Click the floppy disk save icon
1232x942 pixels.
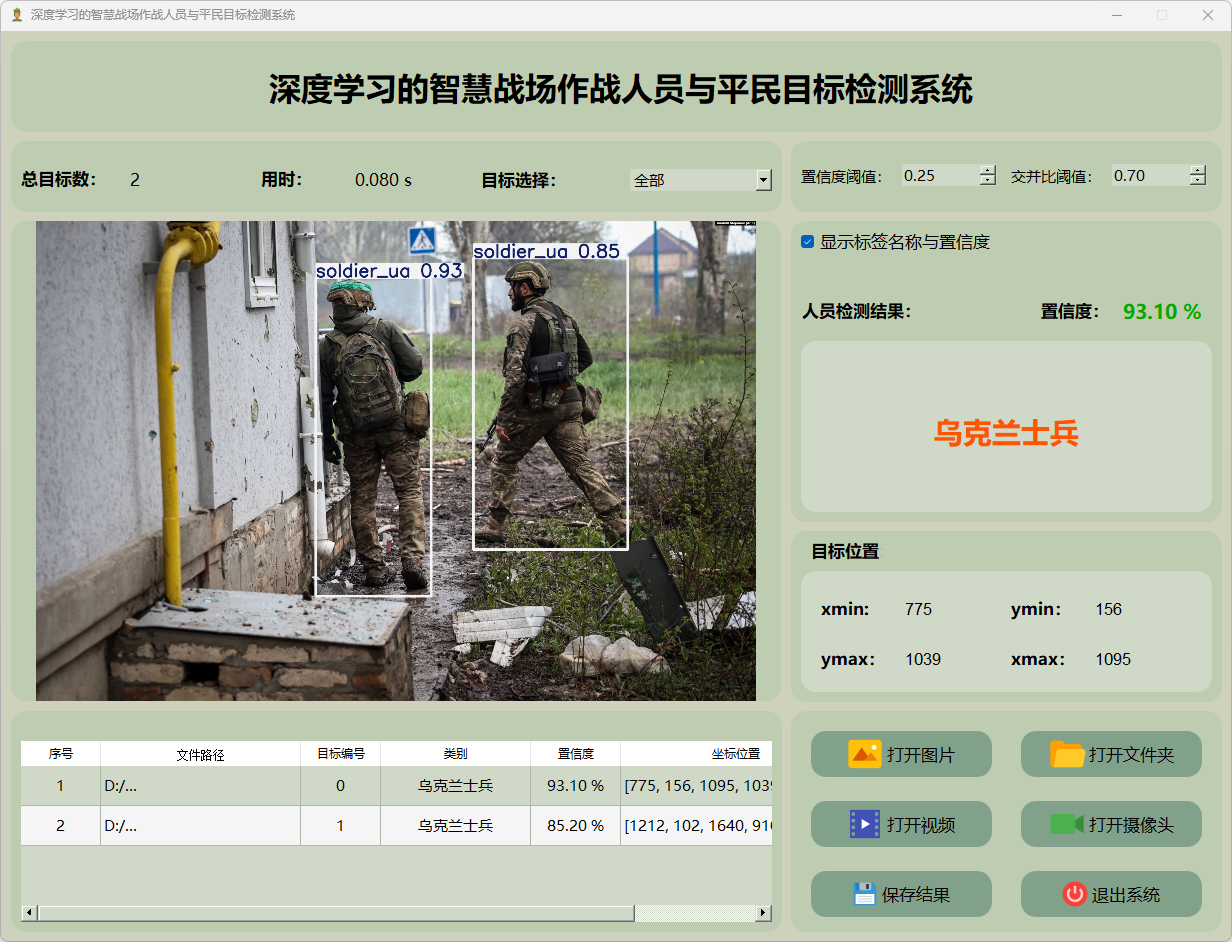coord(864,894)
